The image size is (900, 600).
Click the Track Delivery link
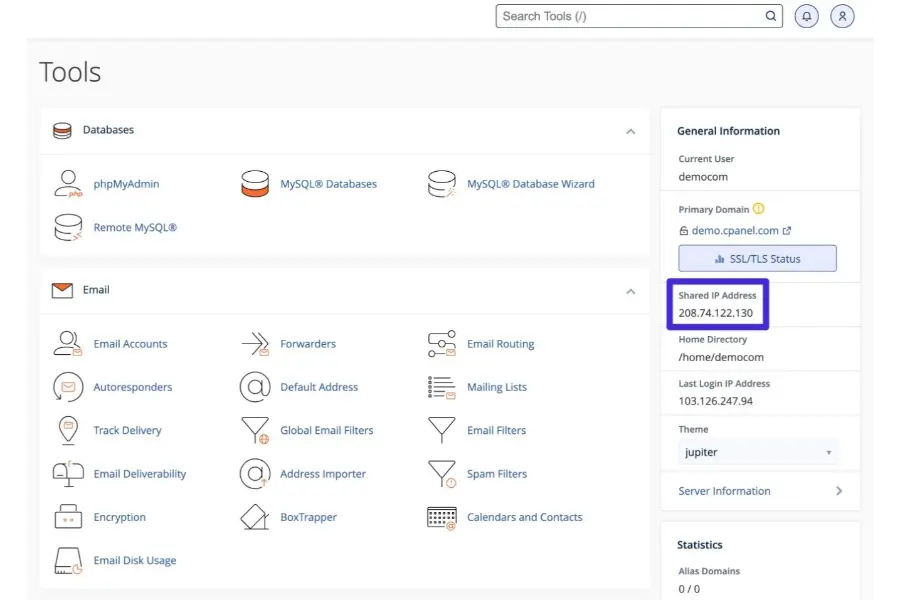point(127,430)
